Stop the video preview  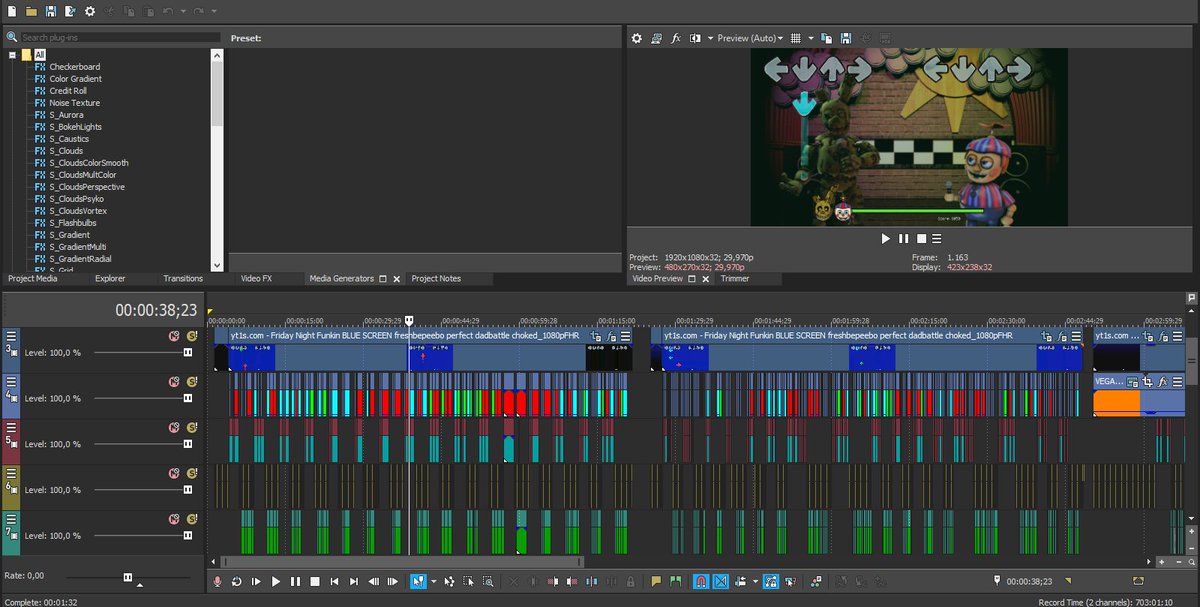click(x=921, y=238)
